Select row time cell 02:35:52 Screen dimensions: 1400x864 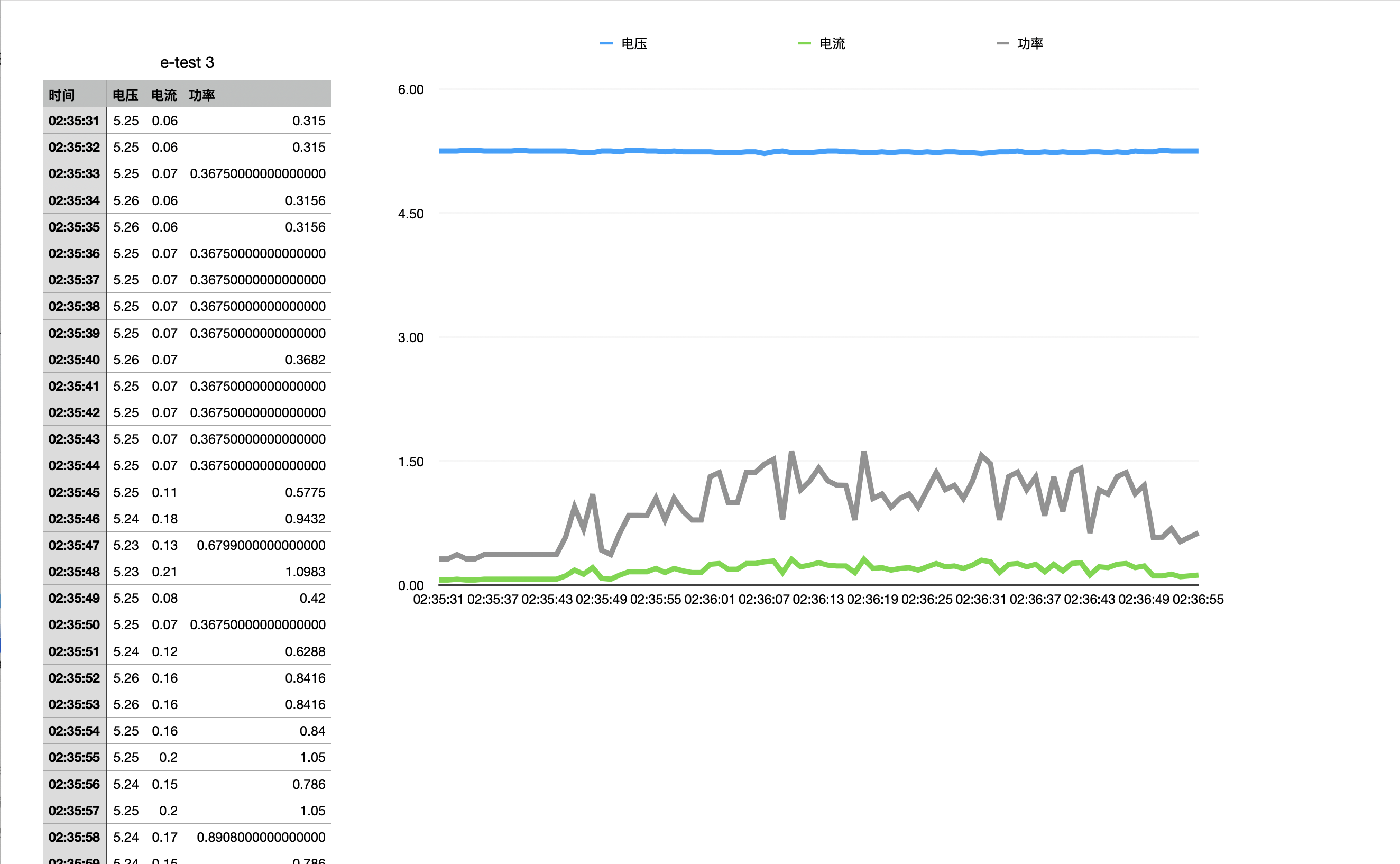coord(75,678)
